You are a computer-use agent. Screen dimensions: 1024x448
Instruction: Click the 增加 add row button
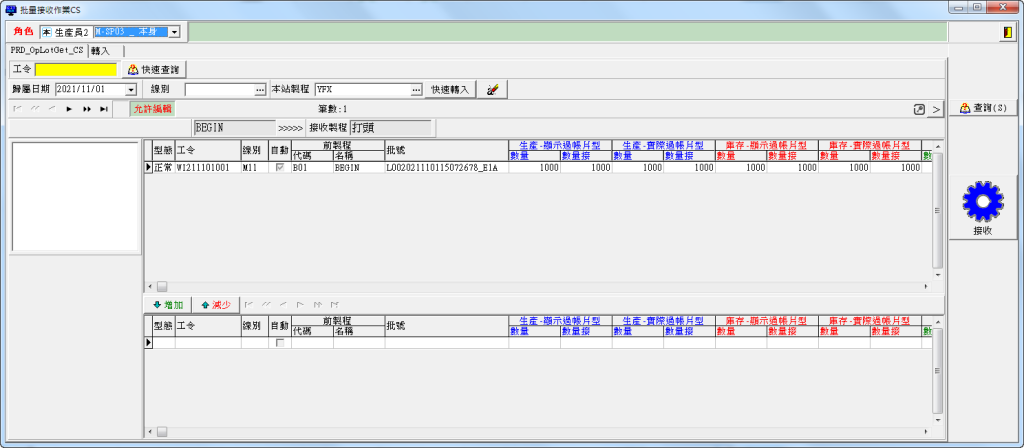click(168, 304)
